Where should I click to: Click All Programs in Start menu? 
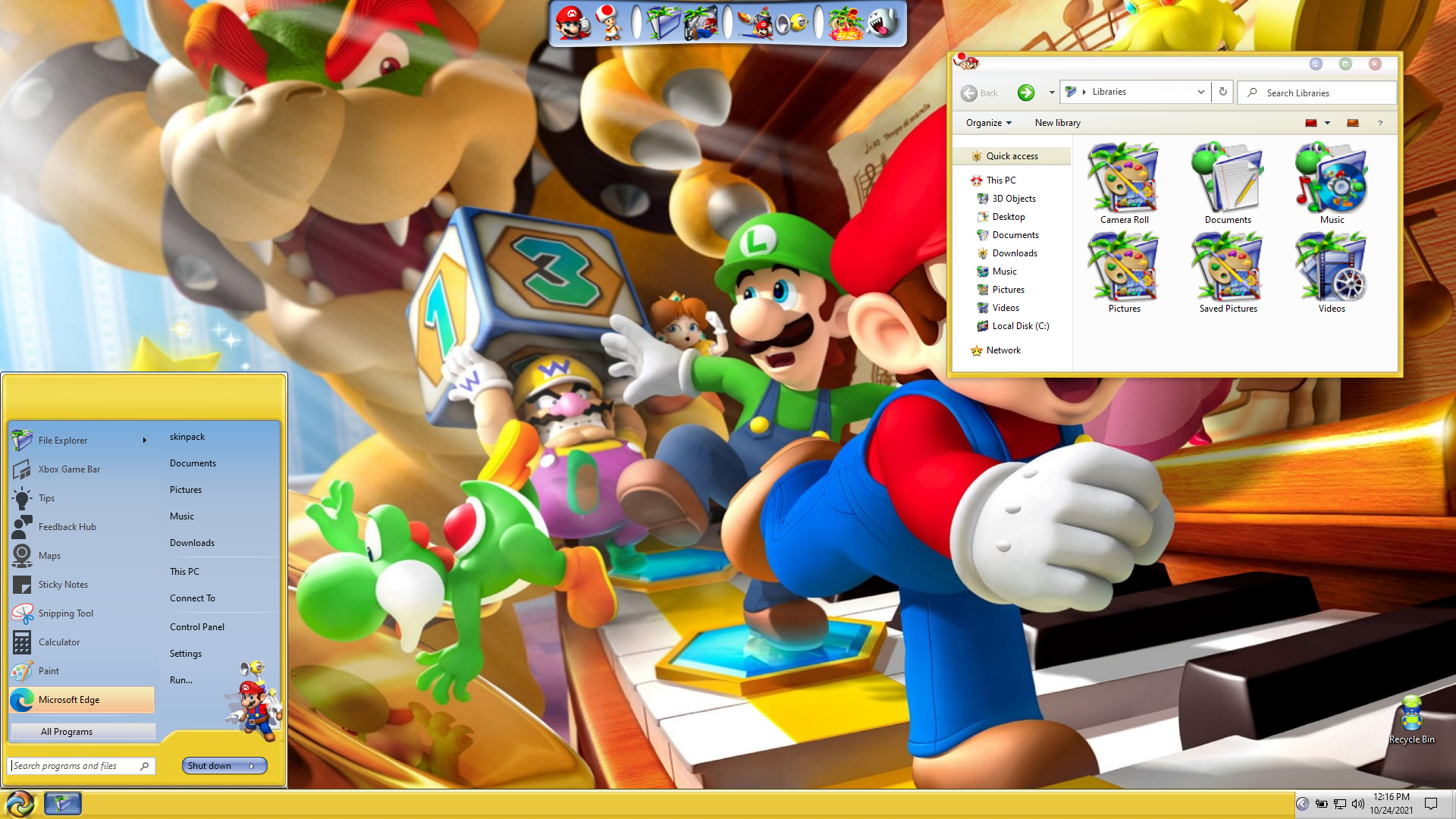67,732
